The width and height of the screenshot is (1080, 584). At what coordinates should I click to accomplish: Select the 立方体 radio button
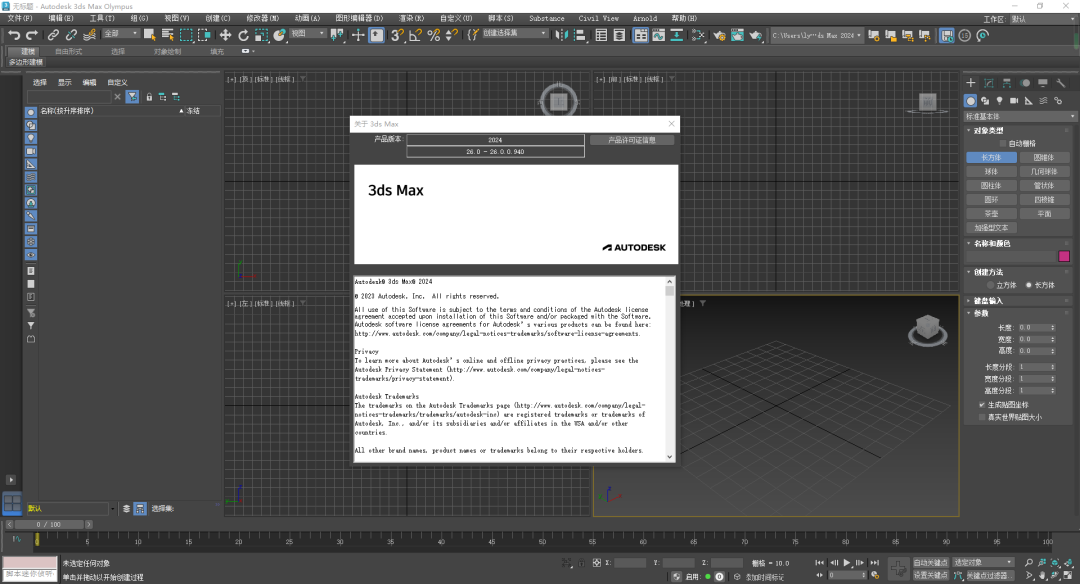point(990,285)
